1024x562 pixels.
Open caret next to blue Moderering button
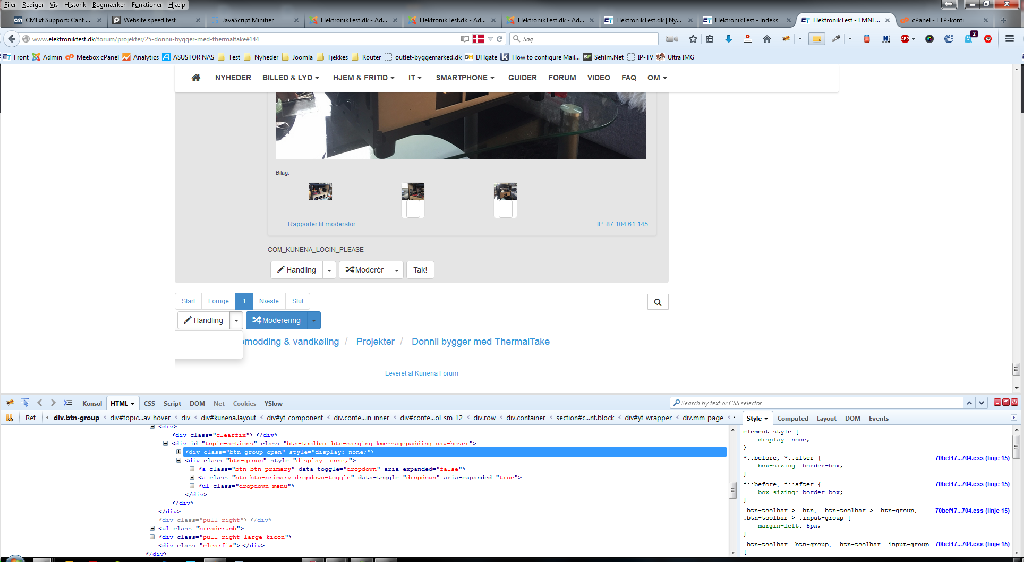pyautogui.click(x=313, y=320)
